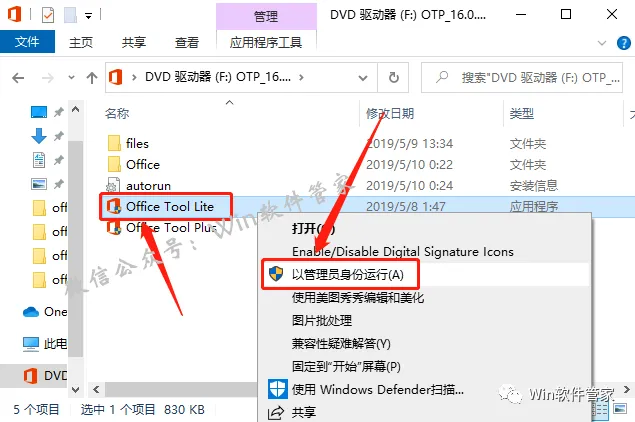Click the Downloads arrow icon in quick access
This screenshot has width=635, height=422.
(x=39, y=136)
